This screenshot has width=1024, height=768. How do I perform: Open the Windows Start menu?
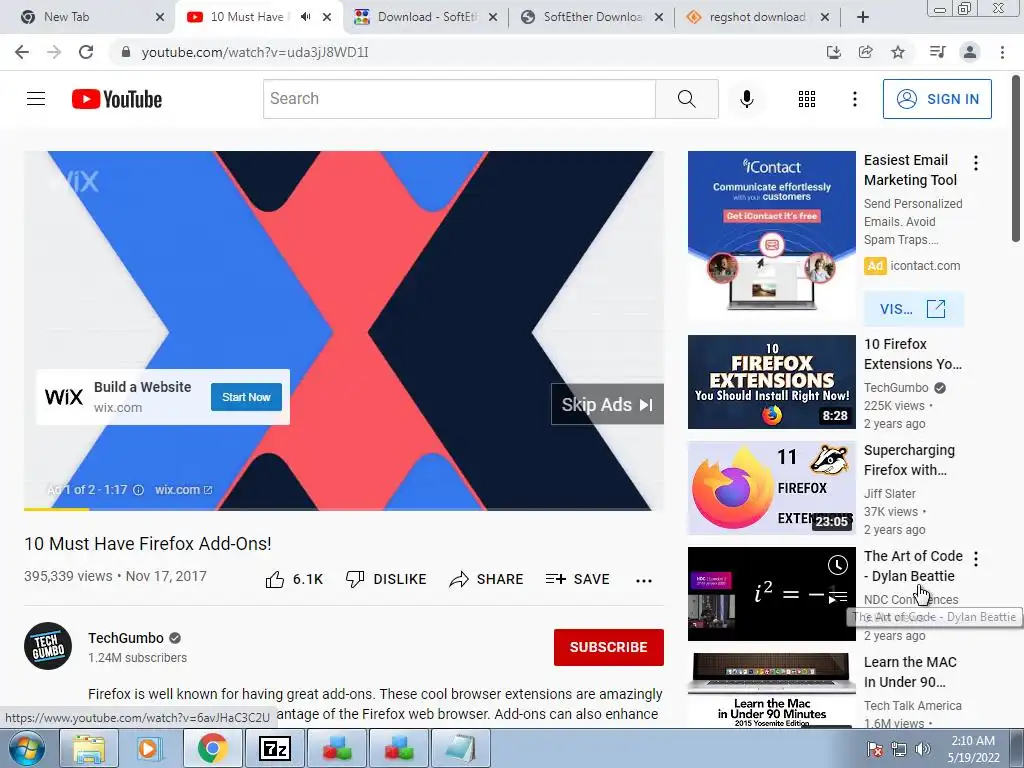[x=26, y=748]
